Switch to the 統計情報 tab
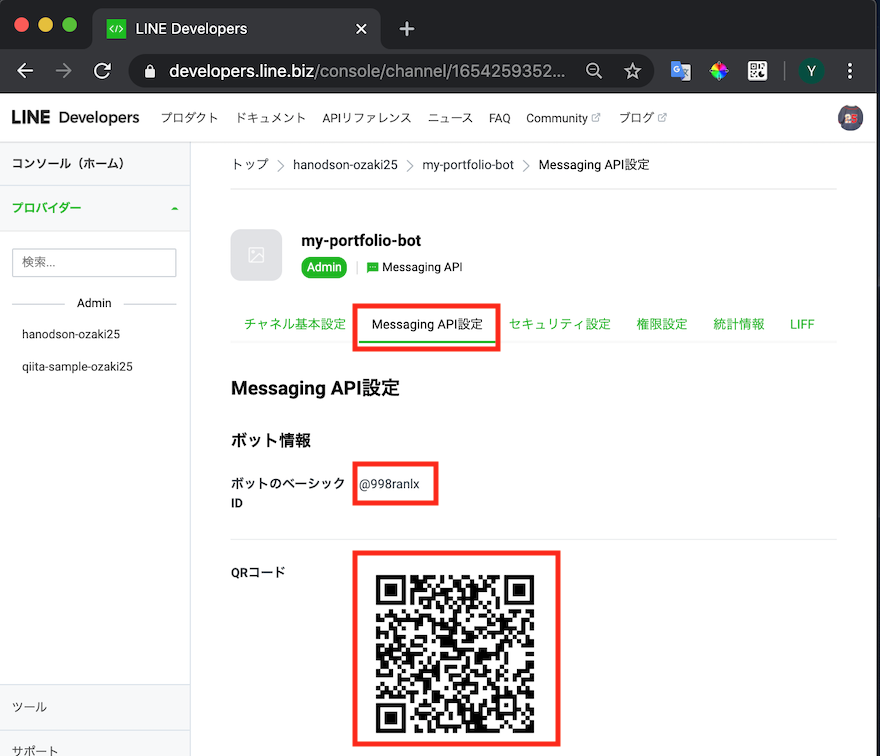Image resolution: width=880 pixels, height=756 pixels. 739,324
